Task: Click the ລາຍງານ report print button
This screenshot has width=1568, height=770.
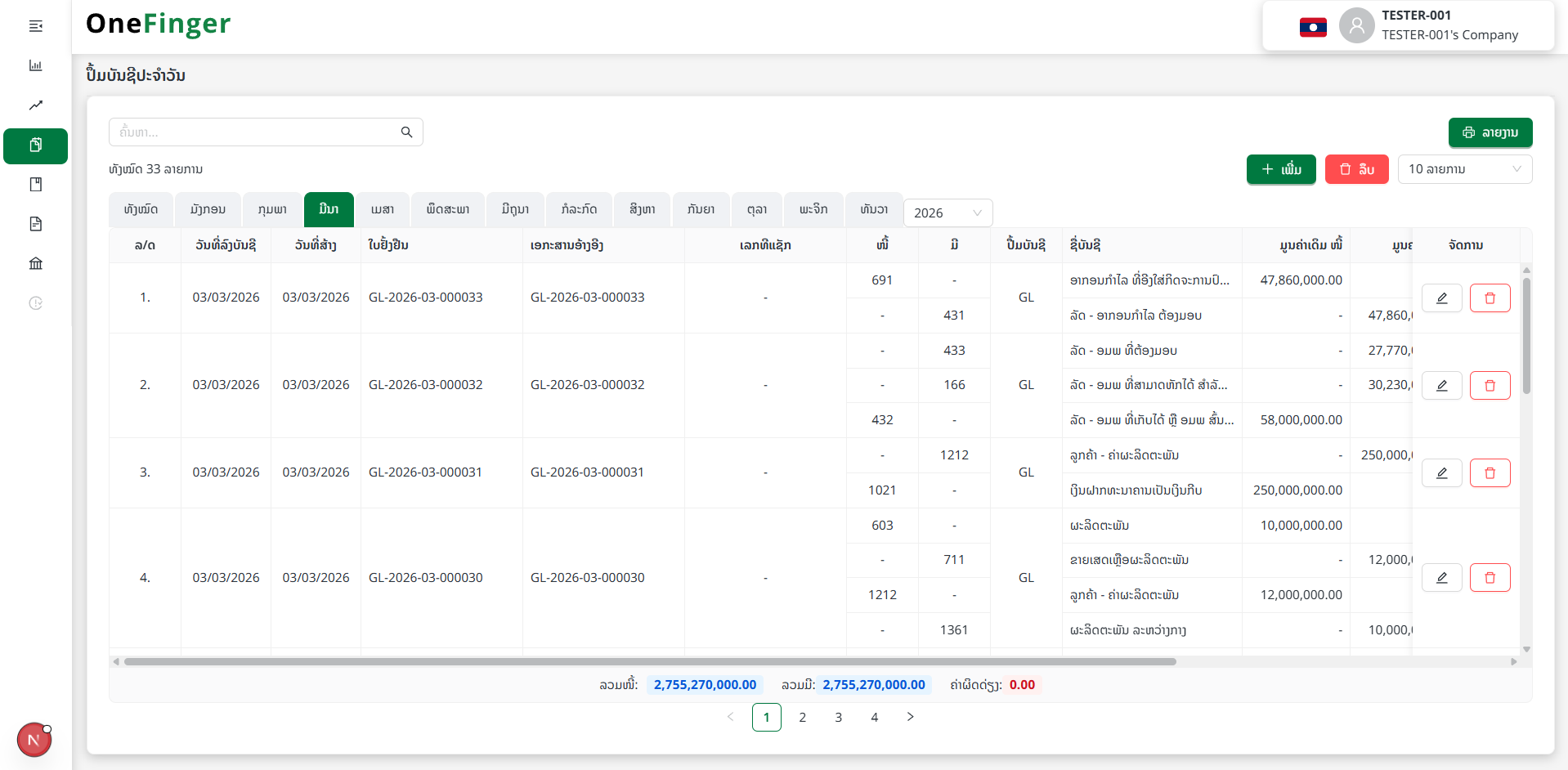Action: [1490, 132]
